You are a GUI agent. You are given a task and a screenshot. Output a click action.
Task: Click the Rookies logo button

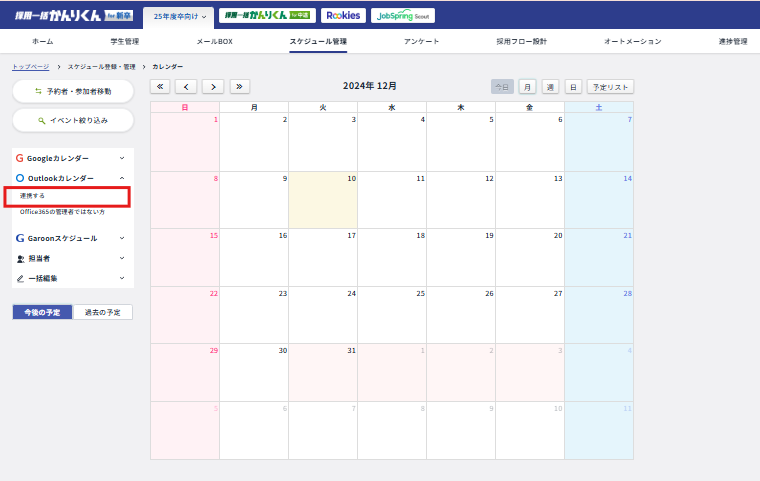342,16
